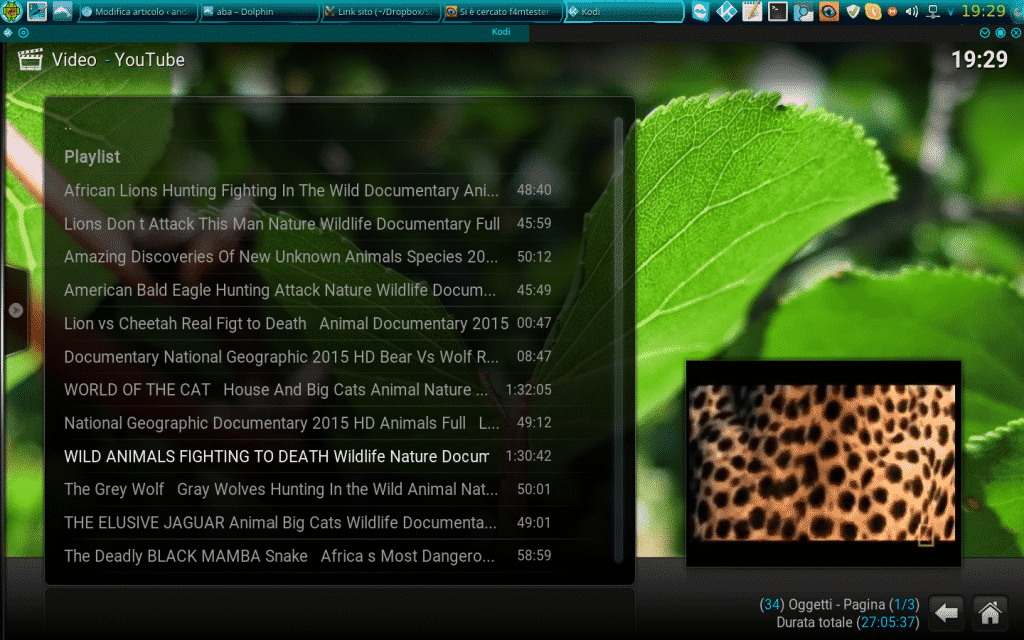
Task: Play 'Lion vs Cheetah Real Figt to Death'
Action: pos(327,323)
